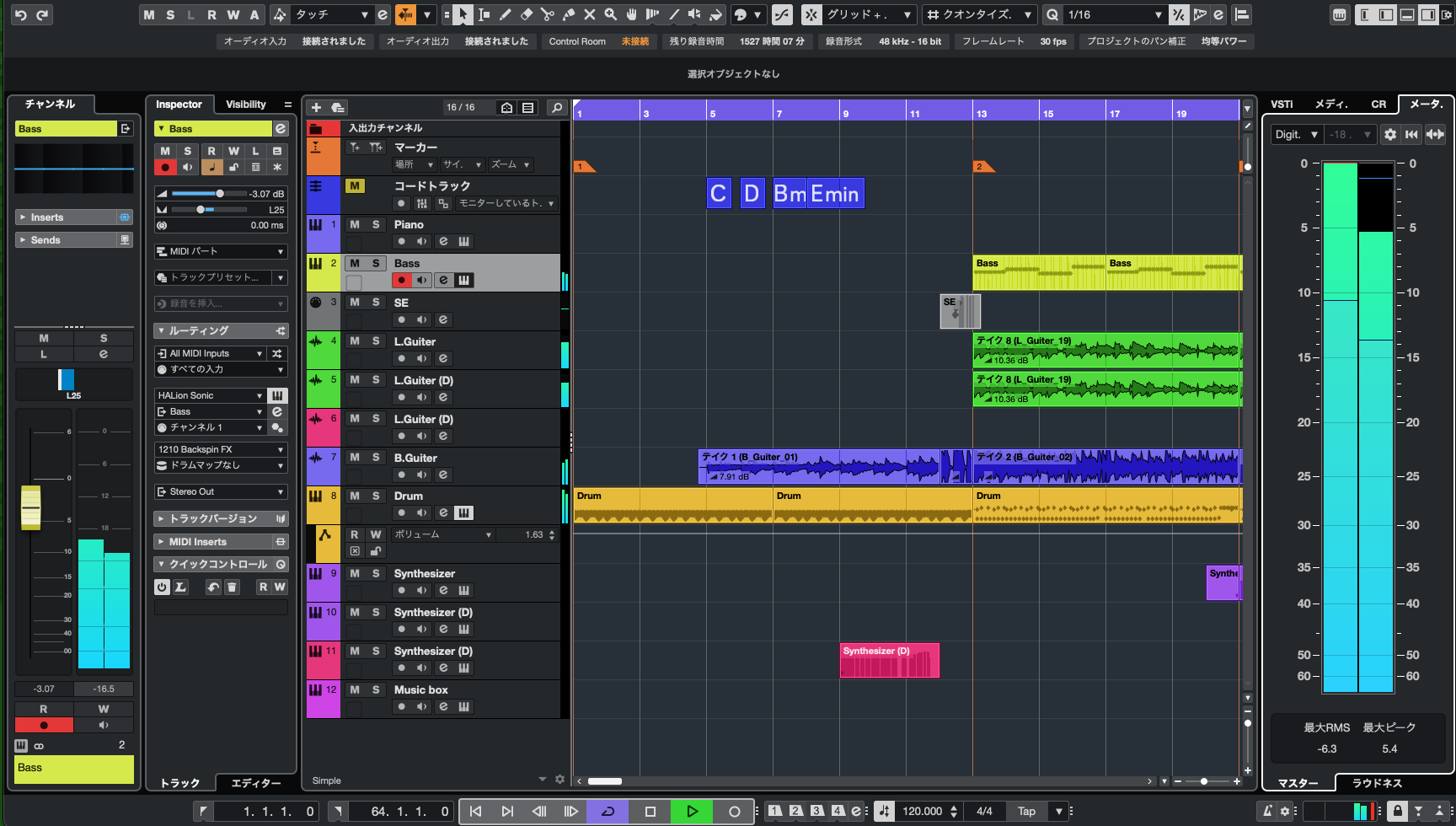Click the Emin chord event
The width and height of the screenshot is (1456, 826).
point(834,194)
